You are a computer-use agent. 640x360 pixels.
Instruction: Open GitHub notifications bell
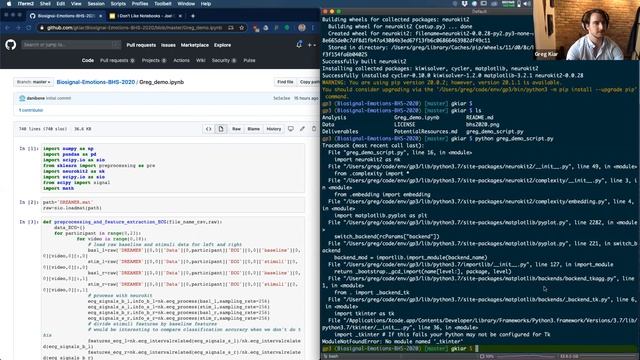tap(299, 44)
